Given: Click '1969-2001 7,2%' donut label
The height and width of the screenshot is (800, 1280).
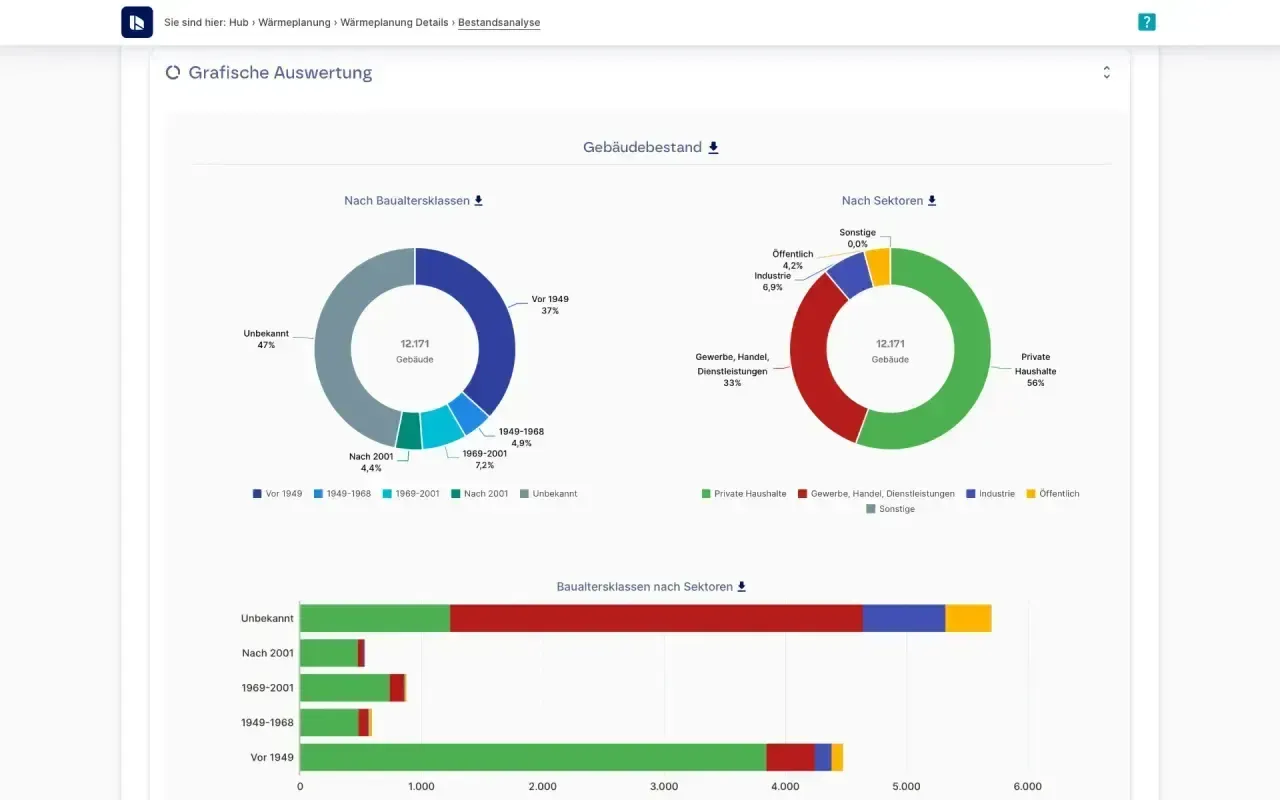Looking at the screenshot, I should click(484, 459).
